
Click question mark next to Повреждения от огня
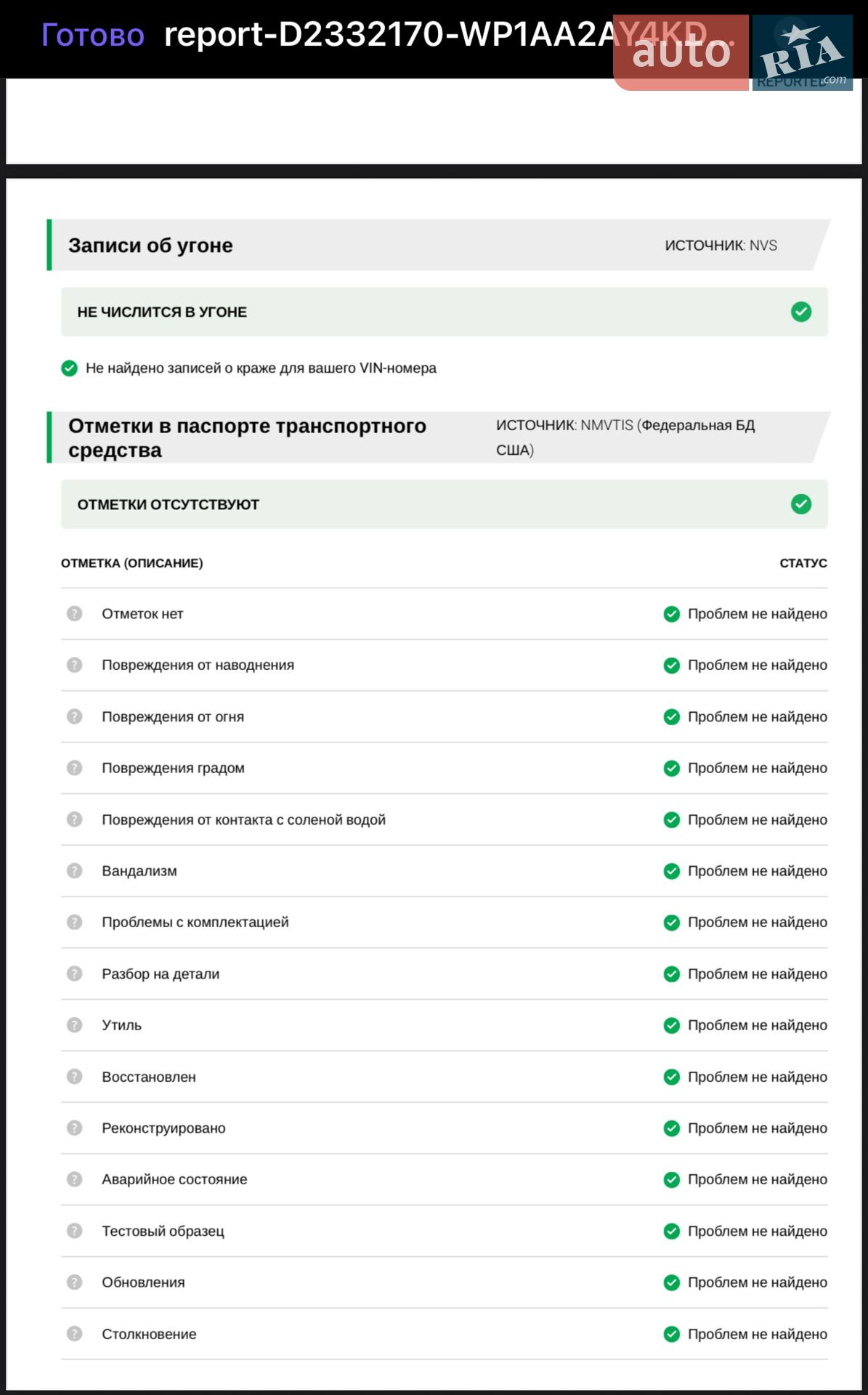[x=74, y=716]
